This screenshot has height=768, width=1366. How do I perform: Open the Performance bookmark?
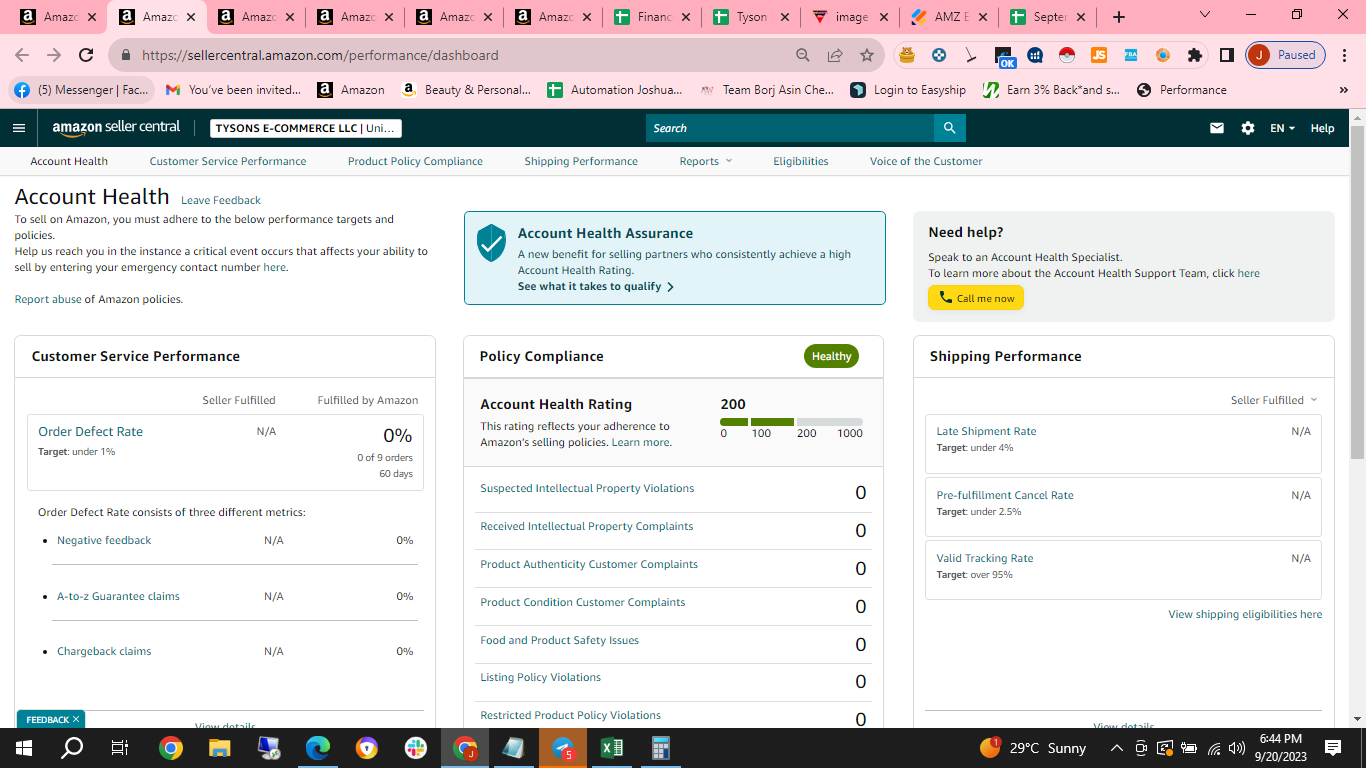click(1181, 90)
